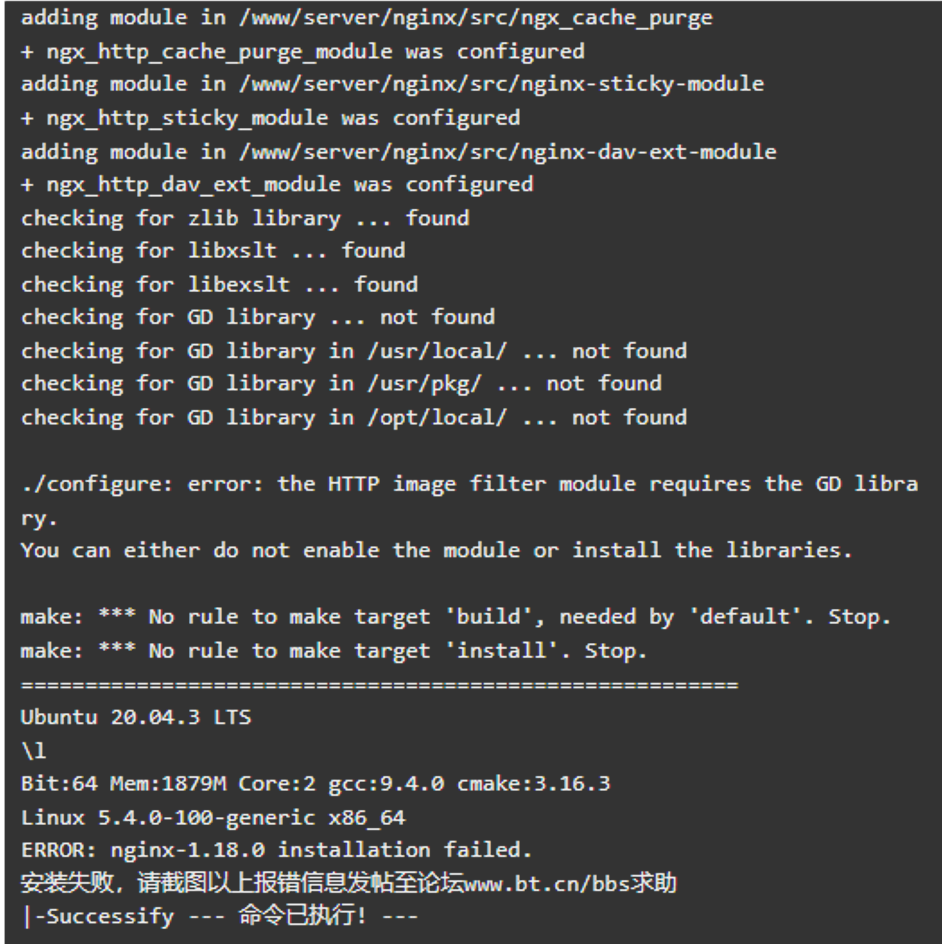942x944 pixels.
Task: Click the configure error message line
Action: 469,500
